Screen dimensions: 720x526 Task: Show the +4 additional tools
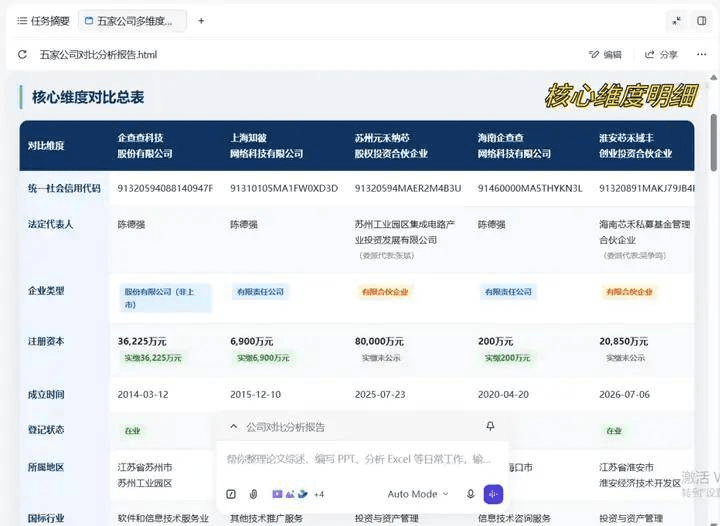click(319, 494)
